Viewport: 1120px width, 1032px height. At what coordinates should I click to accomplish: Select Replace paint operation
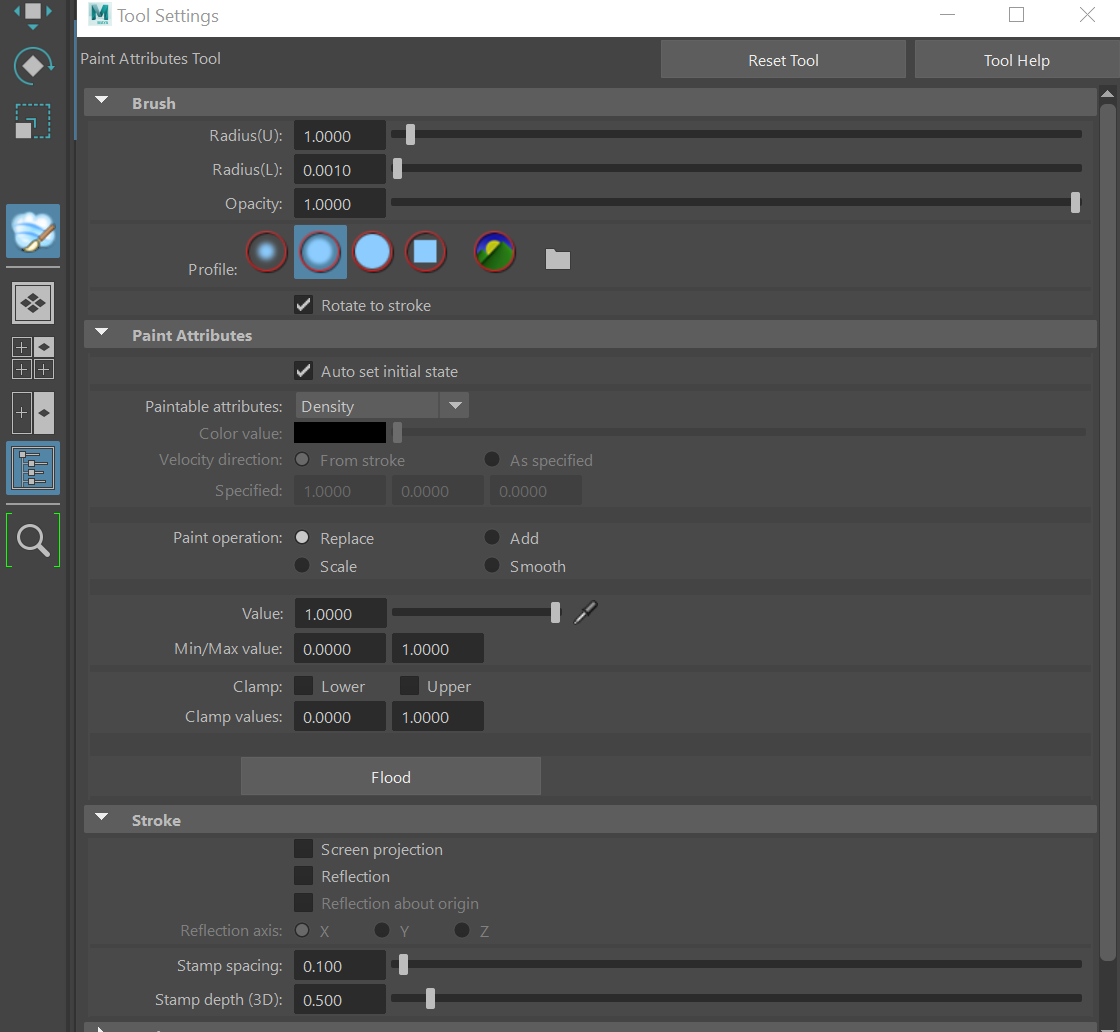click(x=302, y=537)
